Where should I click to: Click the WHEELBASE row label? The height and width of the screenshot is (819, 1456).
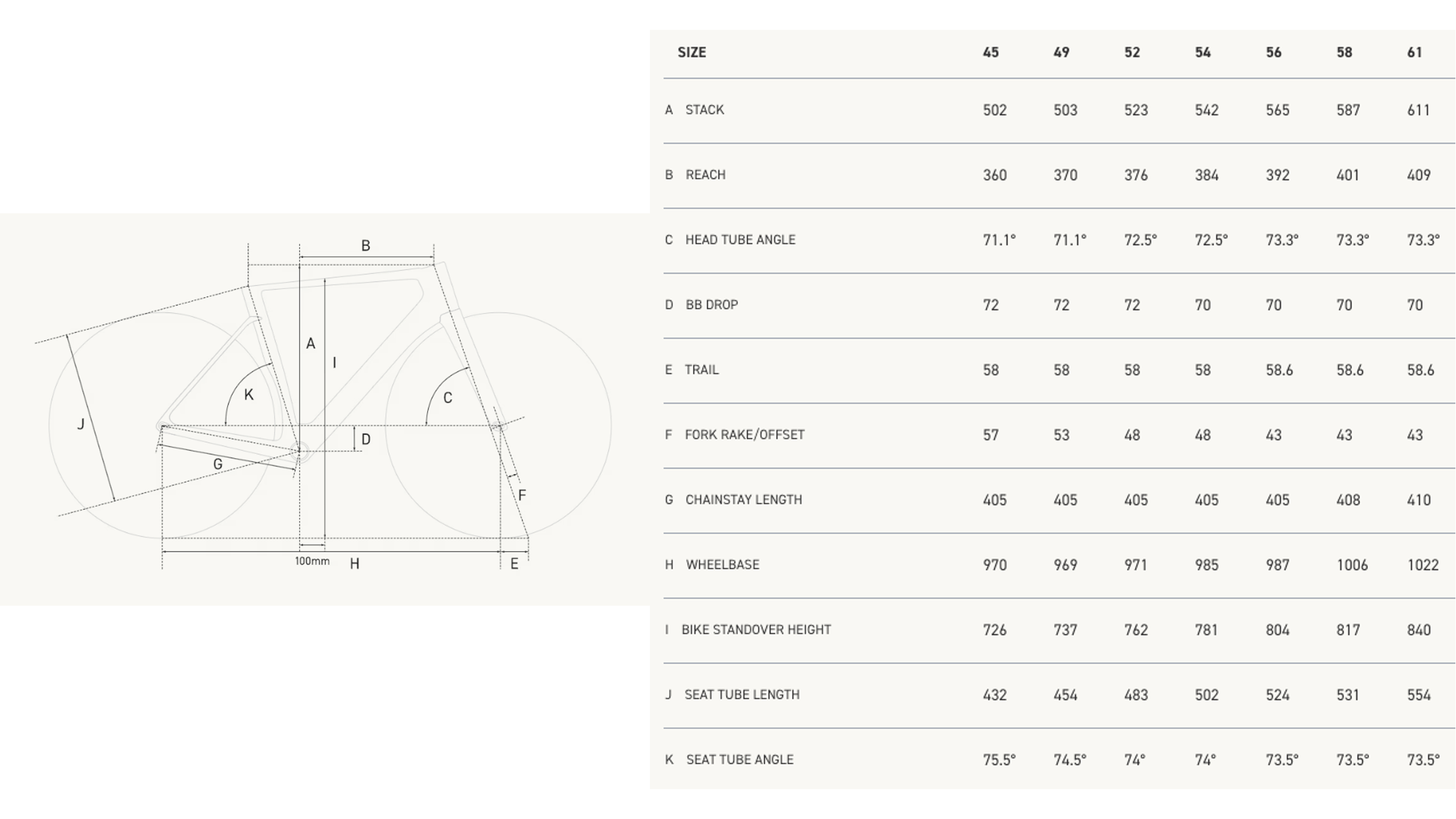722,565
